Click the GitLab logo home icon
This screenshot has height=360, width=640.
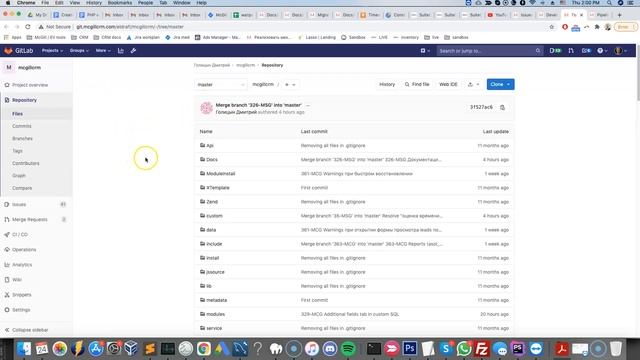8,51
